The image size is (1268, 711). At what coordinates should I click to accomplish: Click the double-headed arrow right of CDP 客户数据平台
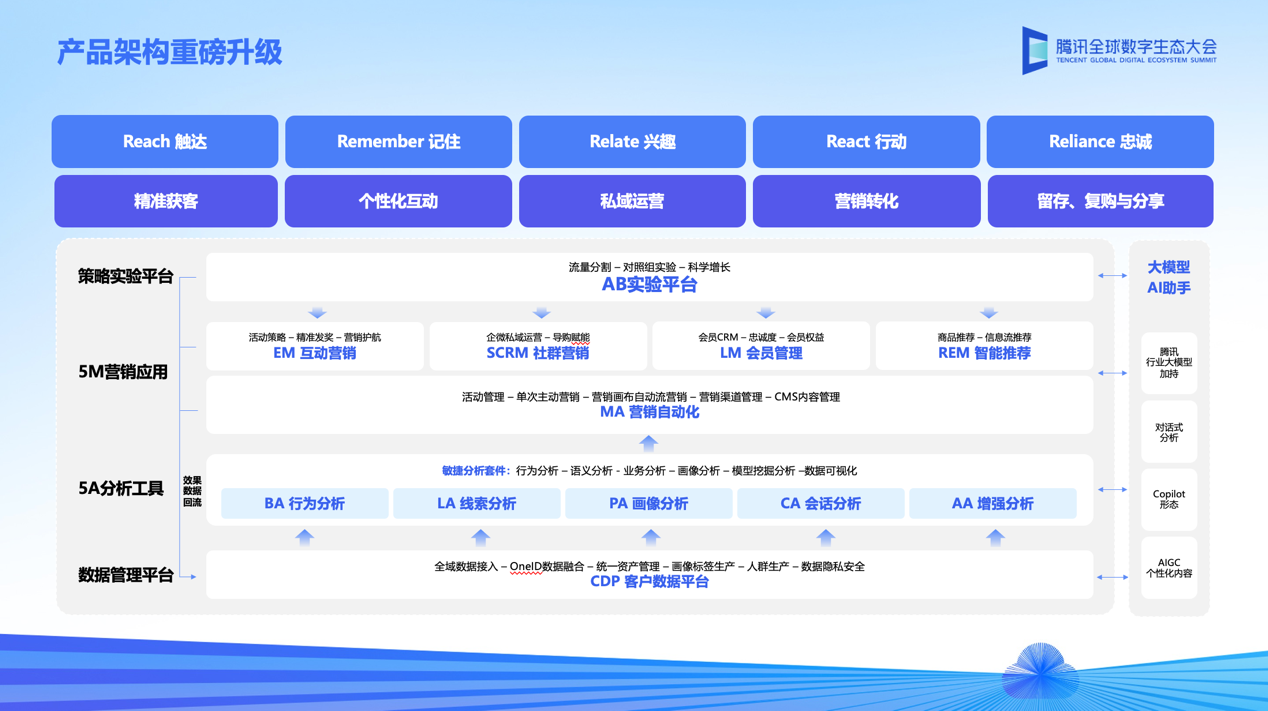click(x=1112, y=577)
